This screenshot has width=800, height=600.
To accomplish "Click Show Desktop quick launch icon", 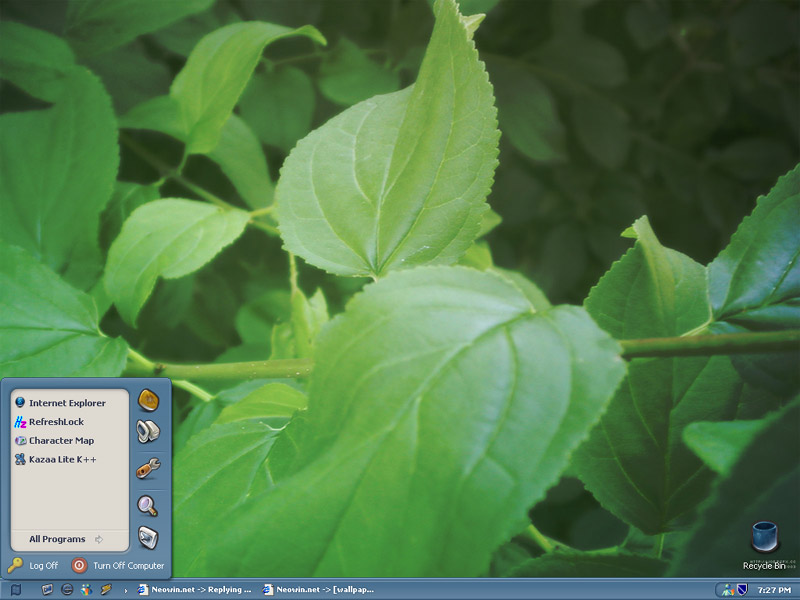I will [x=47, y=590].
